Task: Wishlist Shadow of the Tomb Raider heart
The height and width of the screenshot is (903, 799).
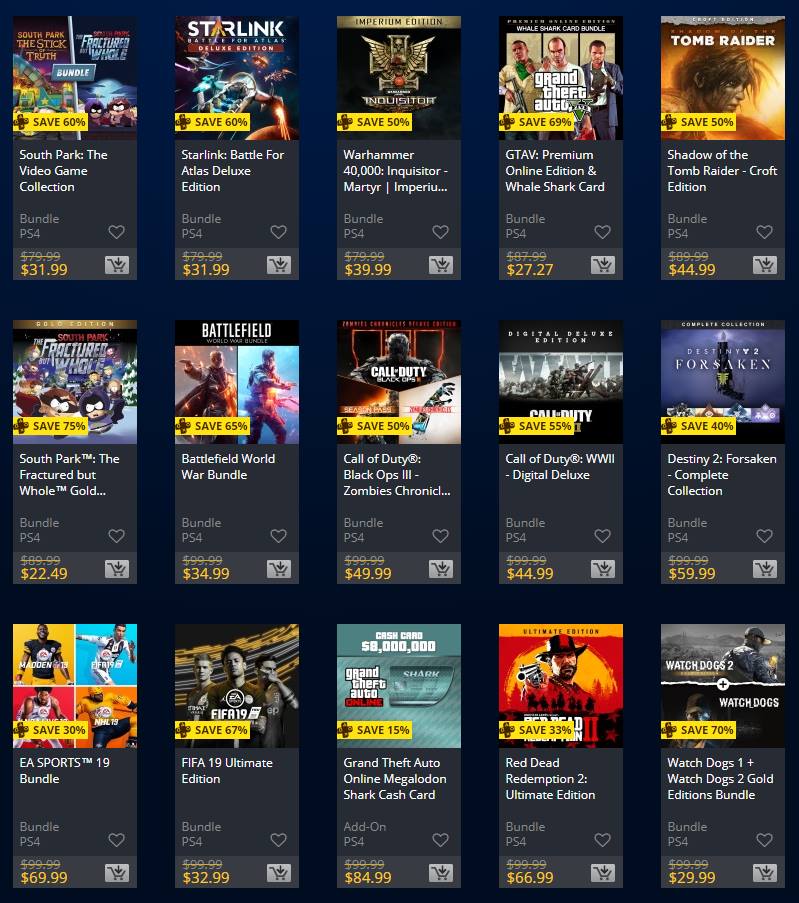Action: [764, 232]
